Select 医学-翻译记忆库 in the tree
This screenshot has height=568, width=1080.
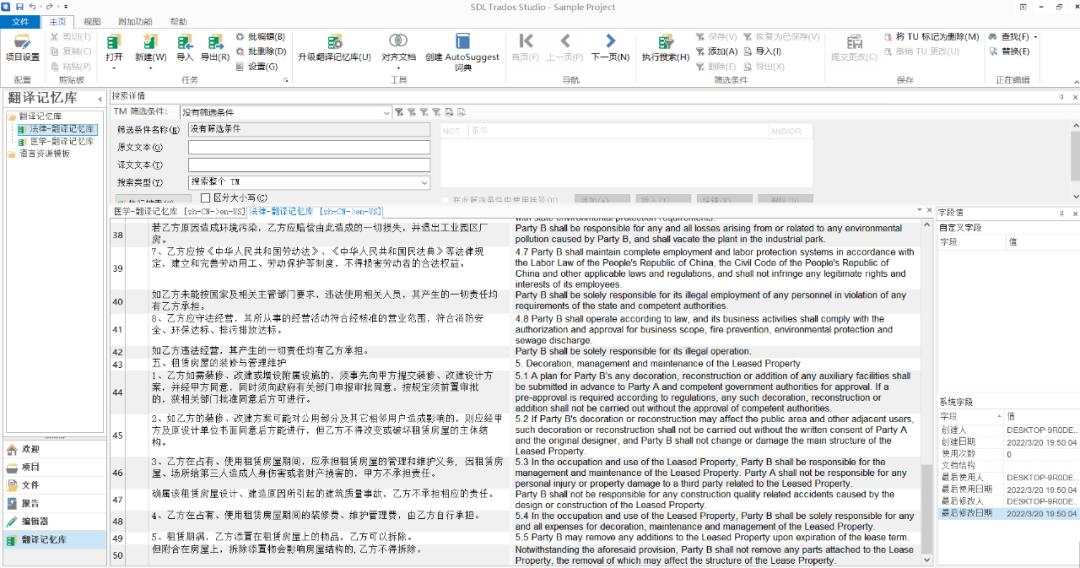61,141
